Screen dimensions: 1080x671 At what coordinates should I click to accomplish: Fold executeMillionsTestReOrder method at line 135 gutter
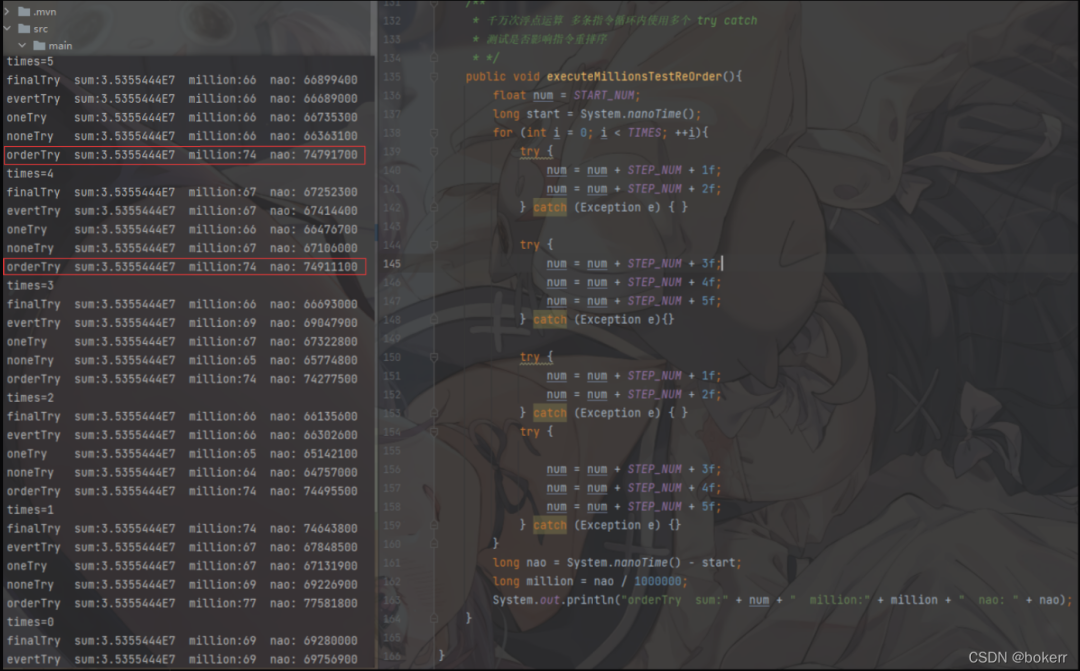click(434, 76)
